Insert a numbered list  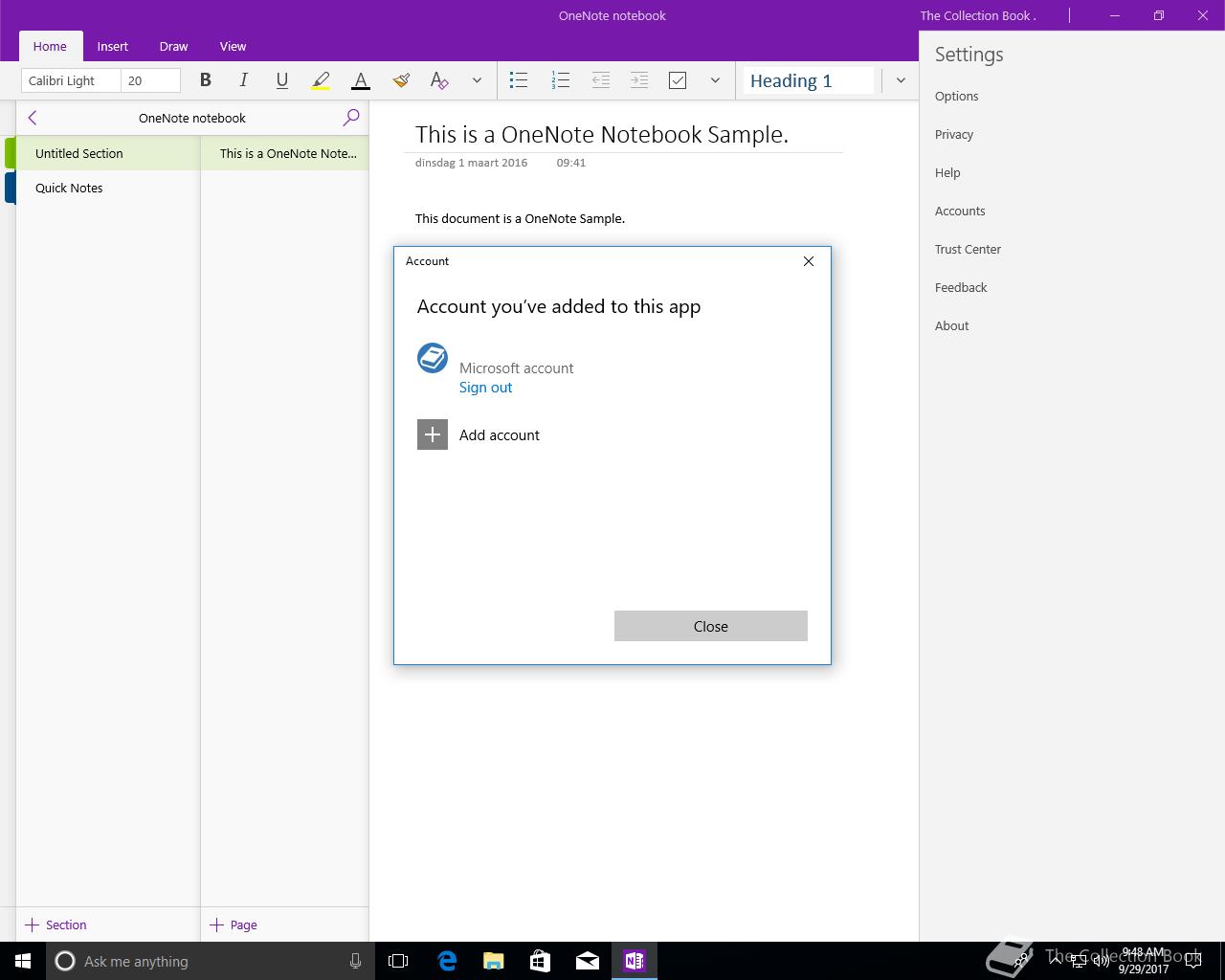(x=561, y=80)
